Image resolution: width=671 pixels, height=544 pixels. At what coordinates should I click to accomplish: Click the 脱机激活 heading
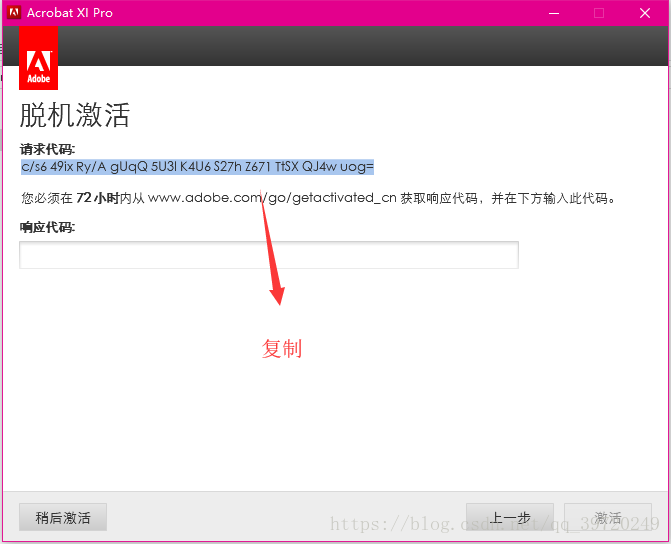point(74,115)
